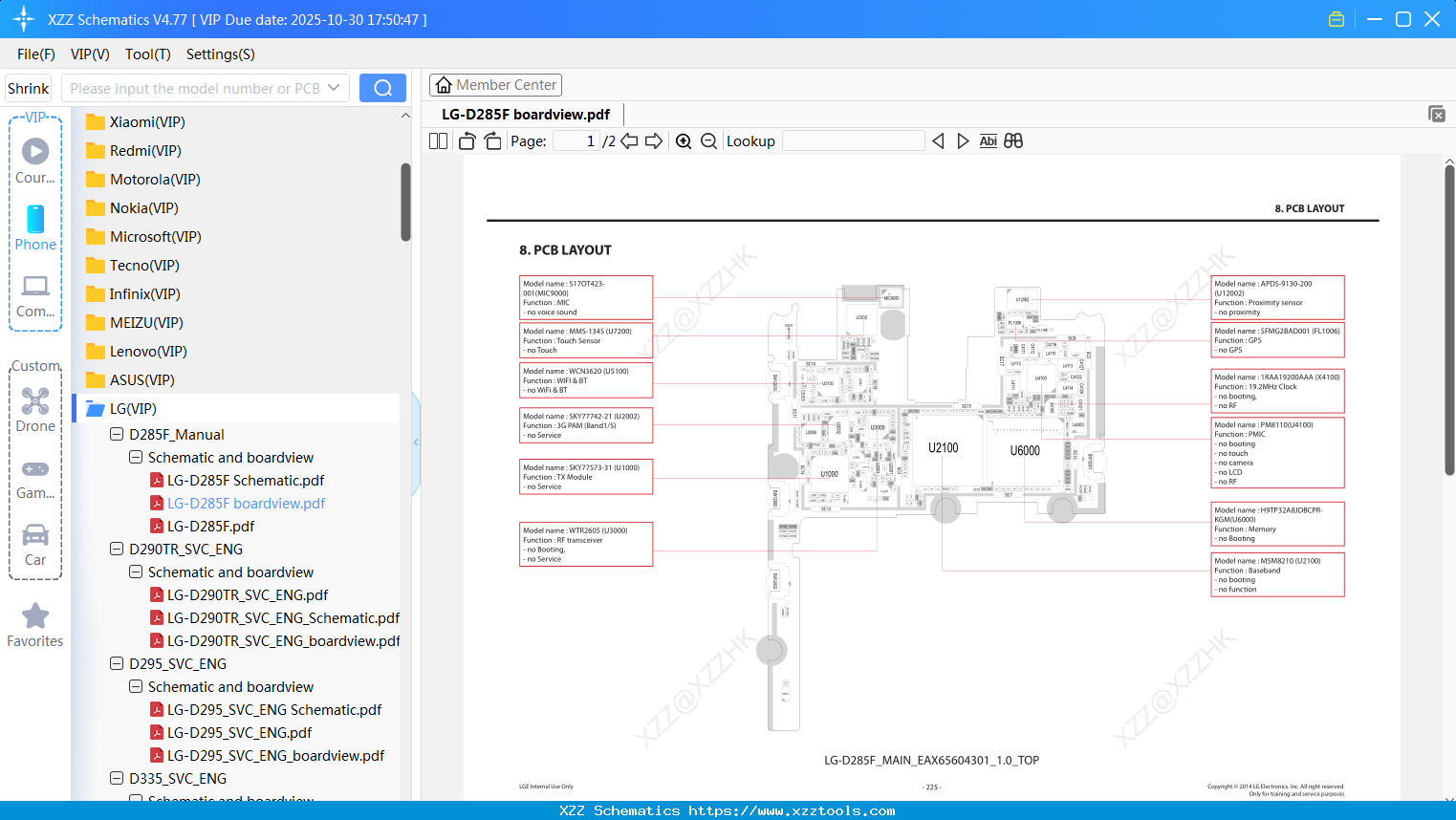Collapse the D285F_Manual tree node
1456x820 pixels.
tap(116, 434)
